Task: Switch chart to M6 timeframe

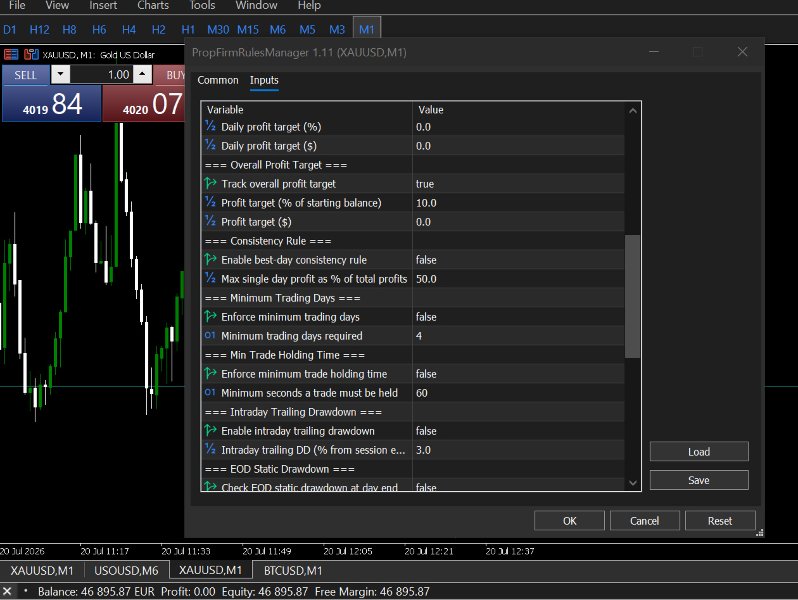Action: [277, 30]
